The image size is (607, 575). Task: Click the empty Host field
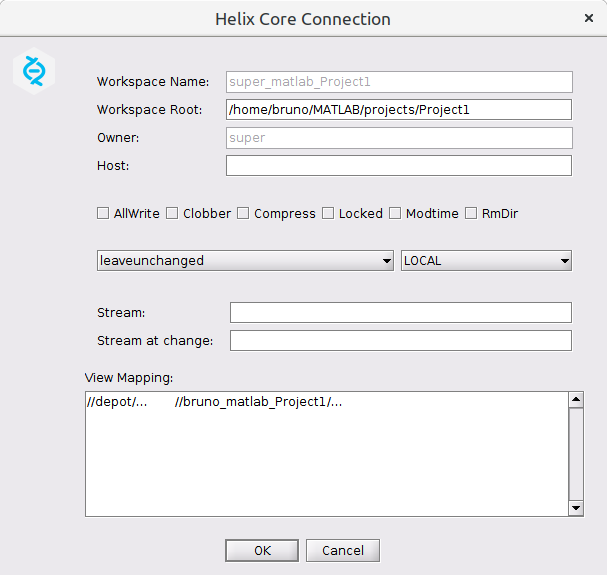pyautogui.click(x=399, y=166)
